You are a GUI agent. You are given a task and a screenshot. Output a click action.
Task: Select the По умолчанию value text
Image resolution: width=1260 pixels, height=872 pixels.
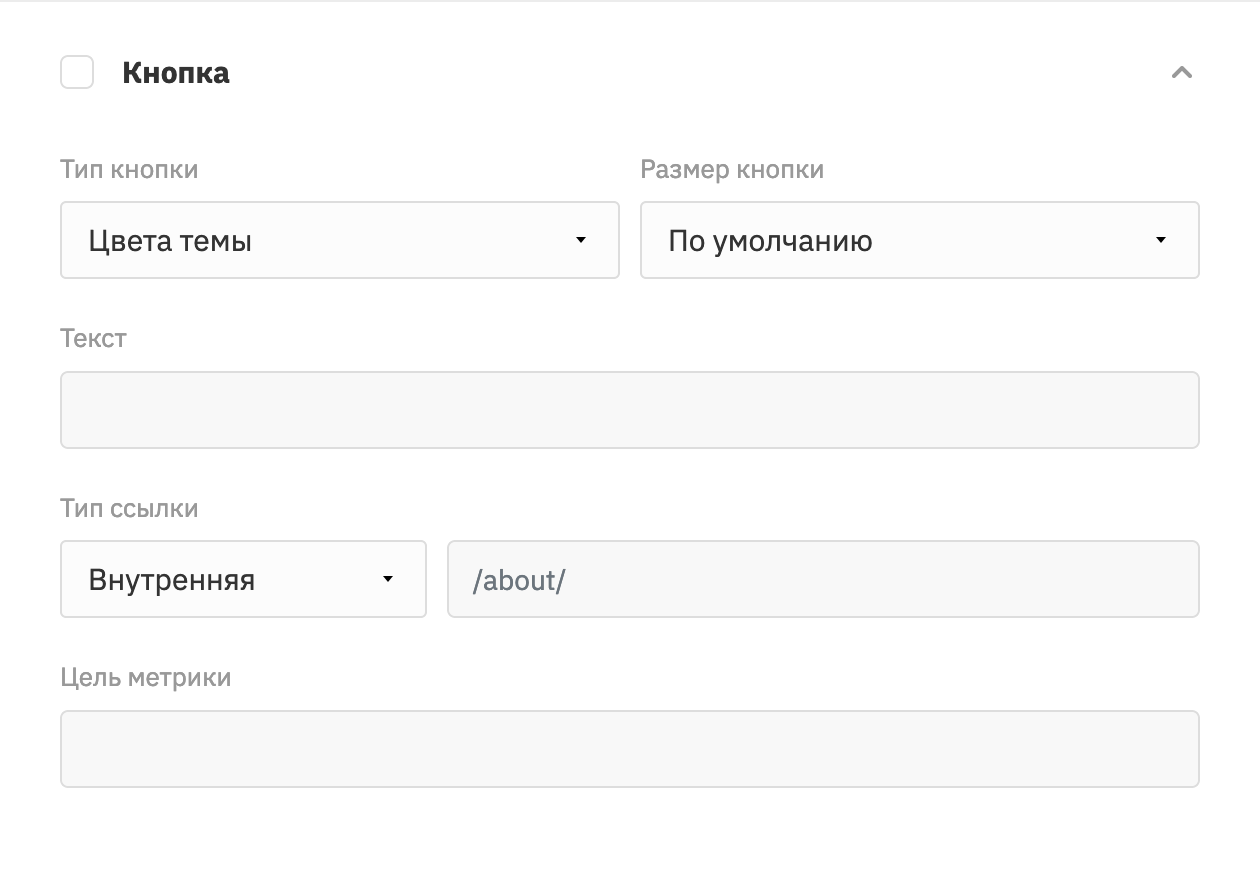(x=770, y=241)
